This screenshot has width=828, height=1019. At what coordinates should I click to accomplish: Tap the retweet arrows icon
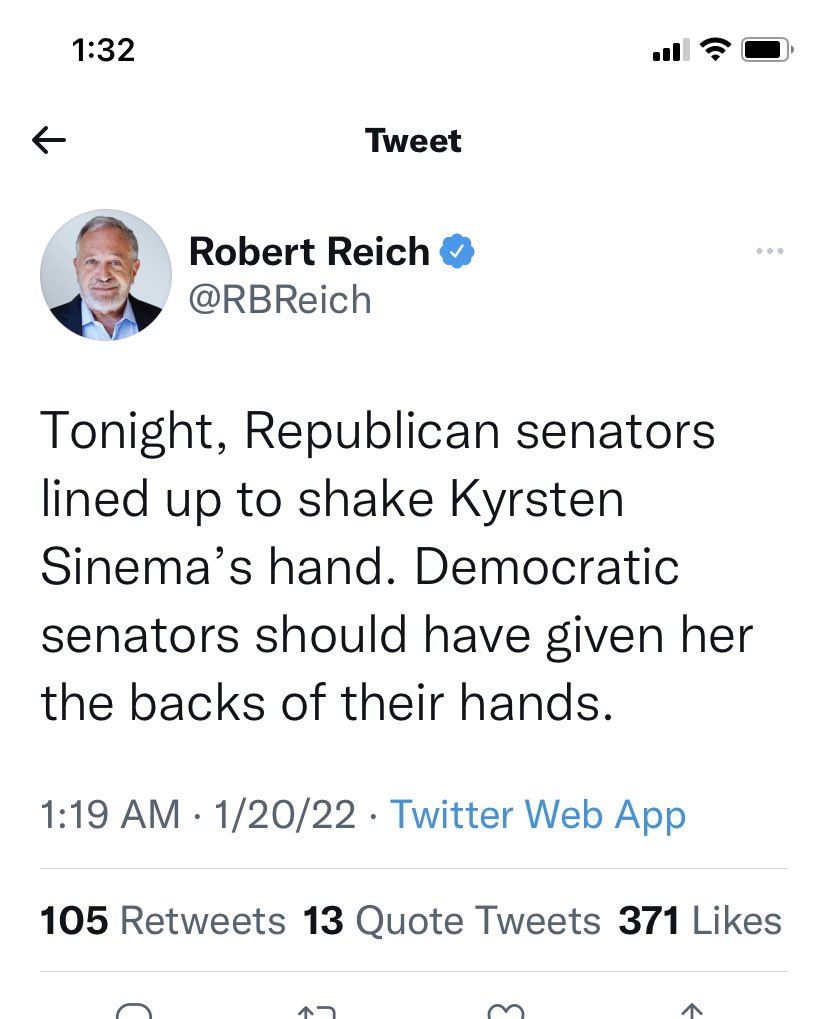point(317,1010)
